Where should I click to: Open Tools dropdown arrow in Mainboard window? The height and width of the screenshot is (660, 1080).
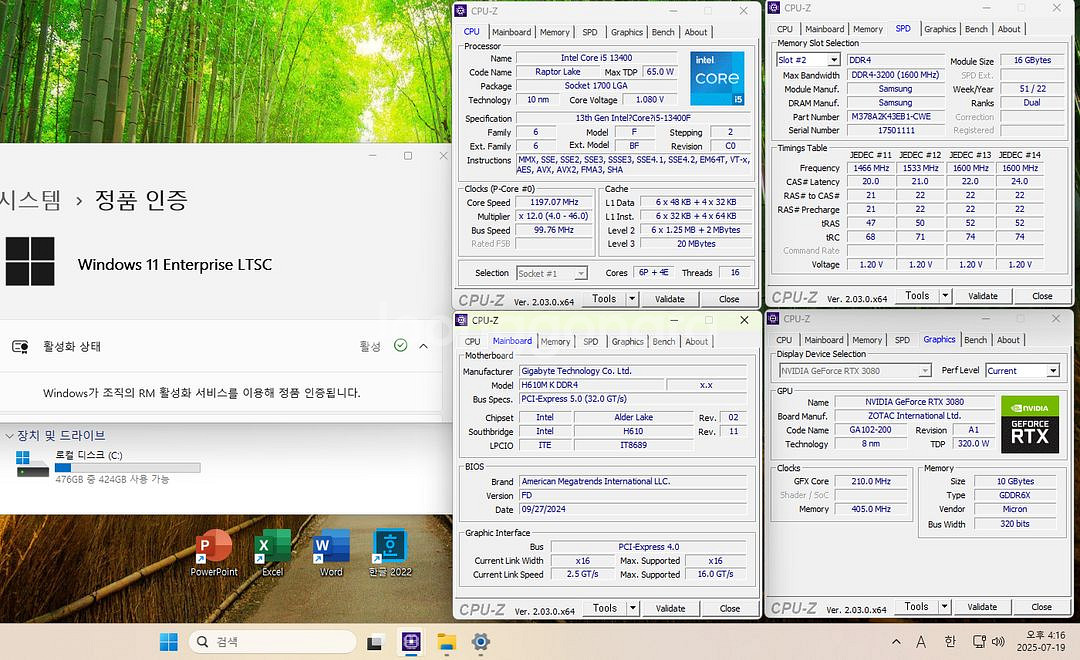click(x=632, y=608)
